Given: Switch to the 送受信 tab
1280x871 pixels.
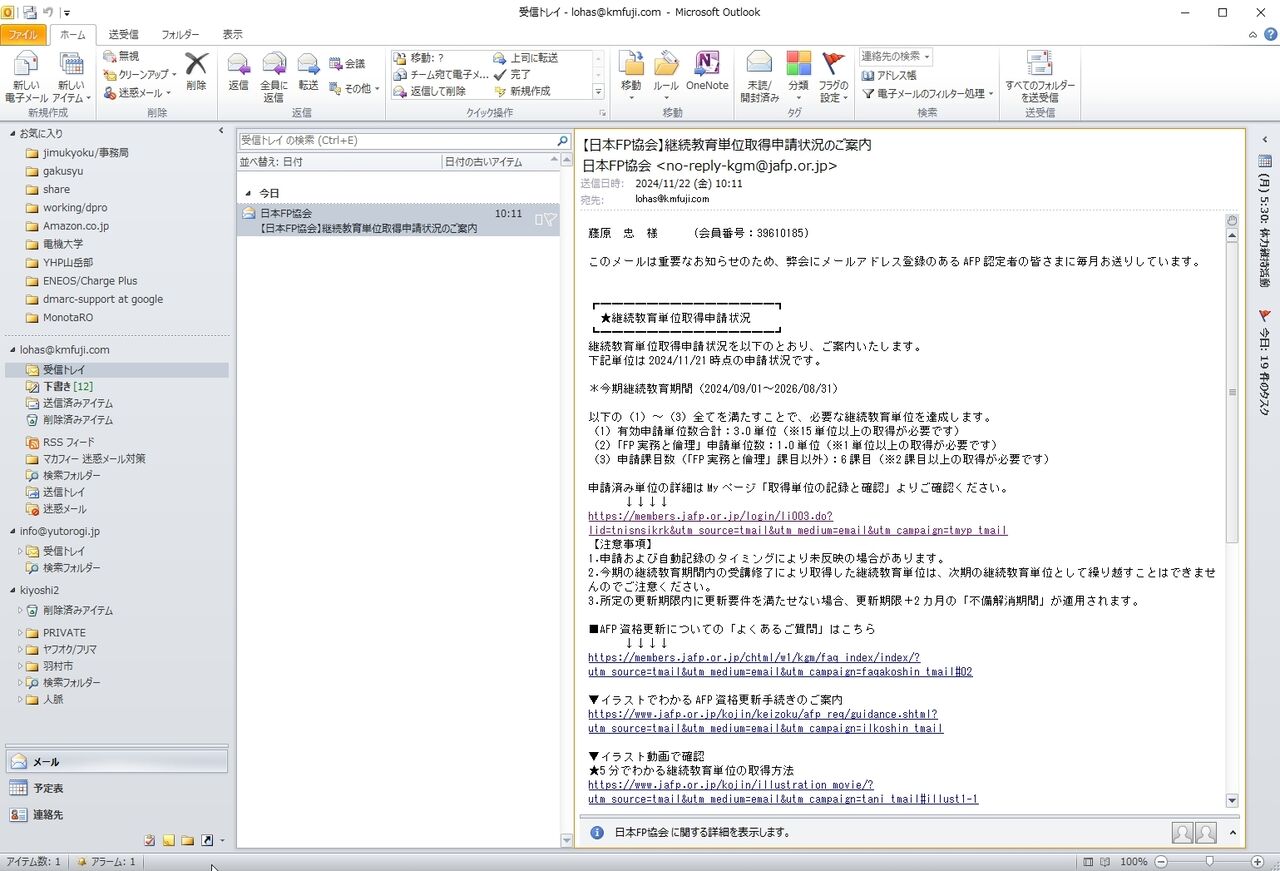Looking at the screenshot, I should [x=124, y=34].
